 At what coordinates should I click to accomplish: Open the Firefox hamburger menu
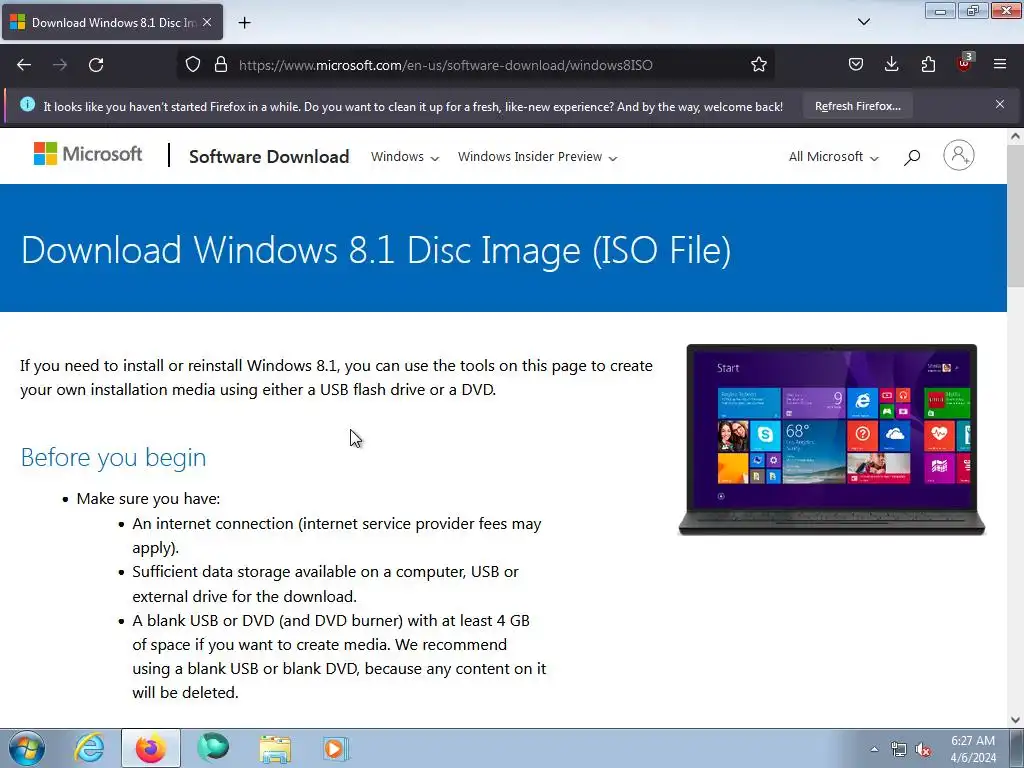point(1000,65)
